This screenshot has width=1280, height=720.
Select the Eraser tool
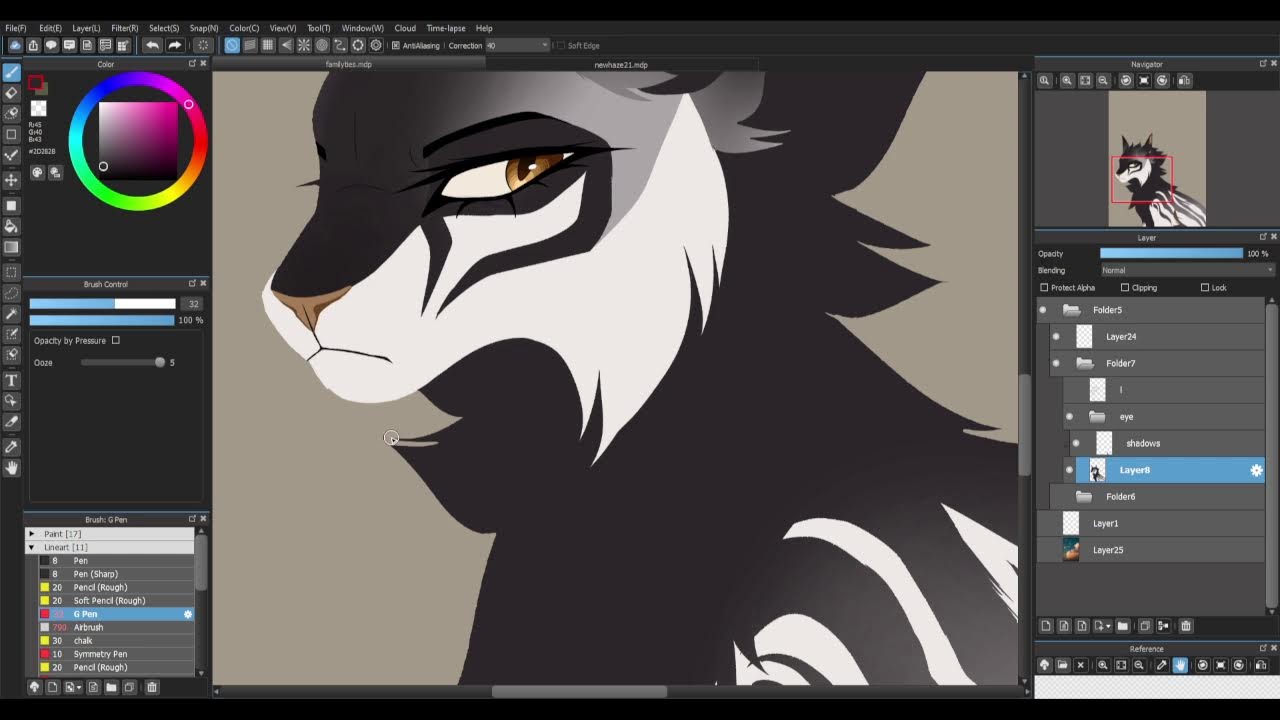pos(12,93)
